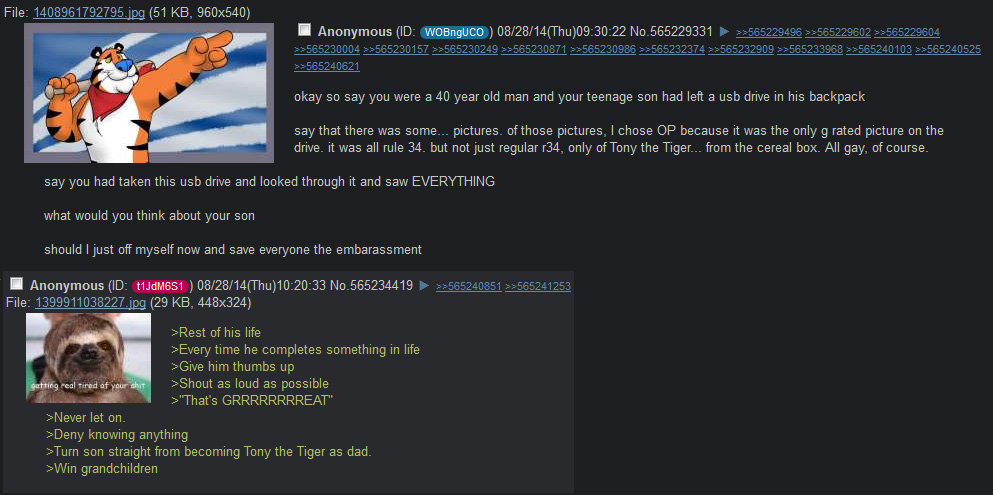The image size is (993, 495).
Task: Follow backlink >>565230004
Action: pos(327,49)
